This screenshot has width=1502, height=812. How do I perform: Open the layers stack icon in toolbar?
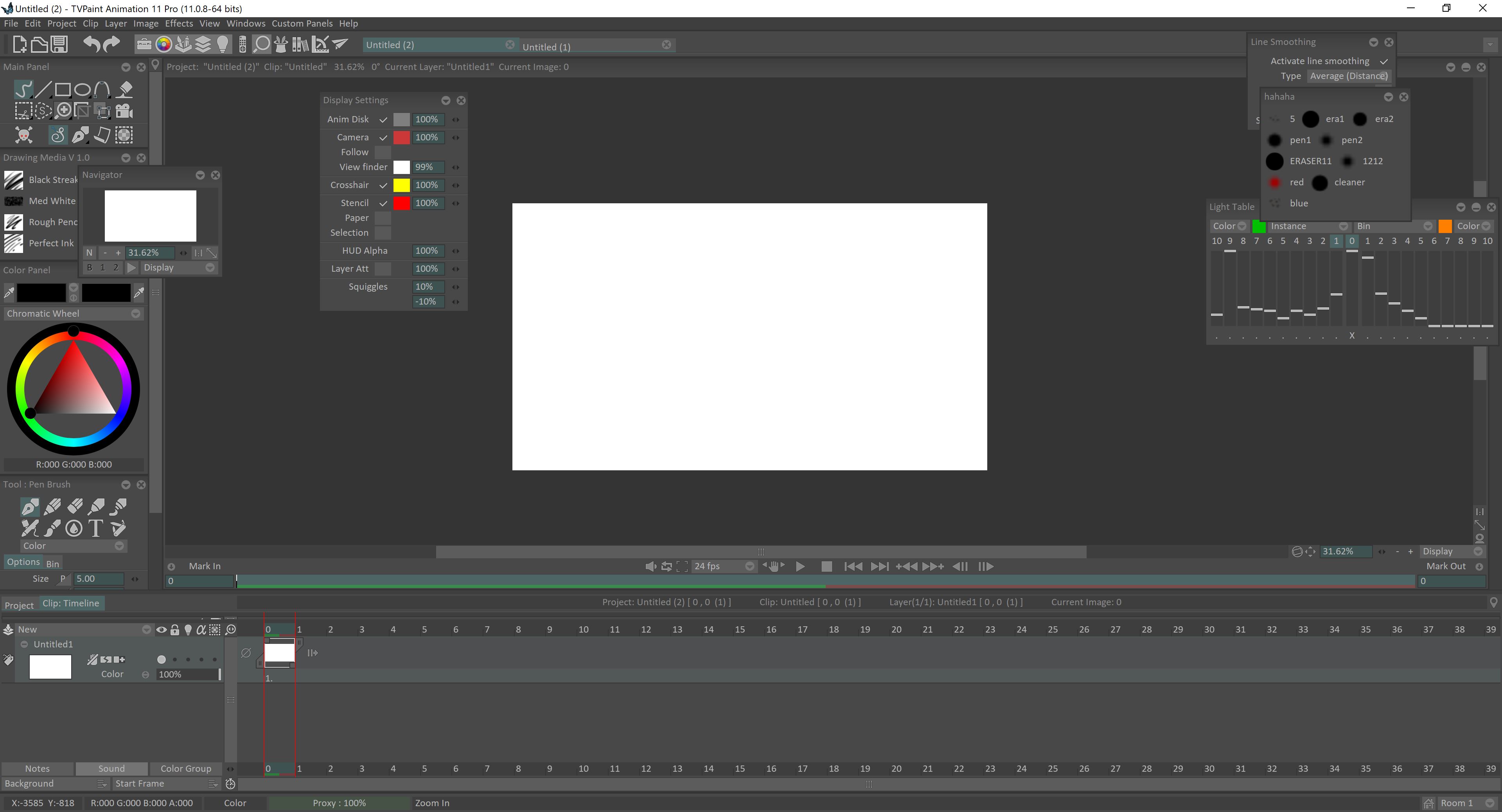tap(203, 44)
